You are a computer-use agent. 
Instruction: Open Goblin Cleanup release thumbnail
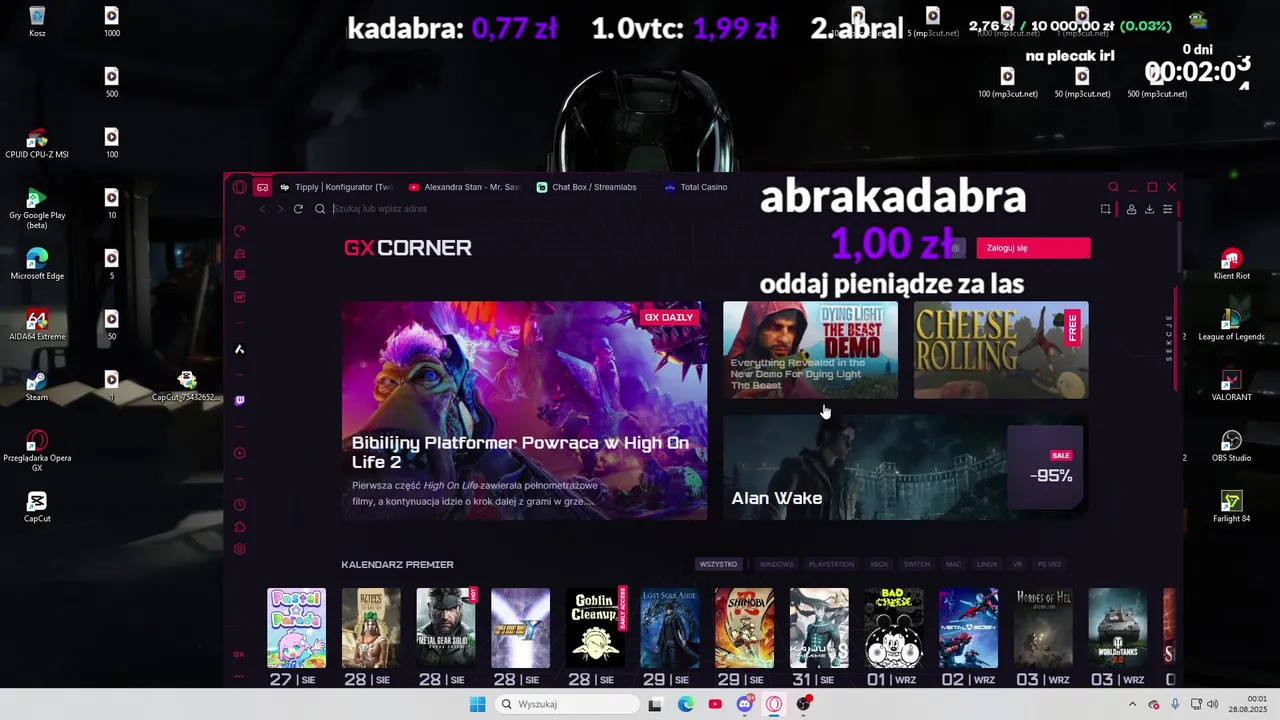[595, 628]
